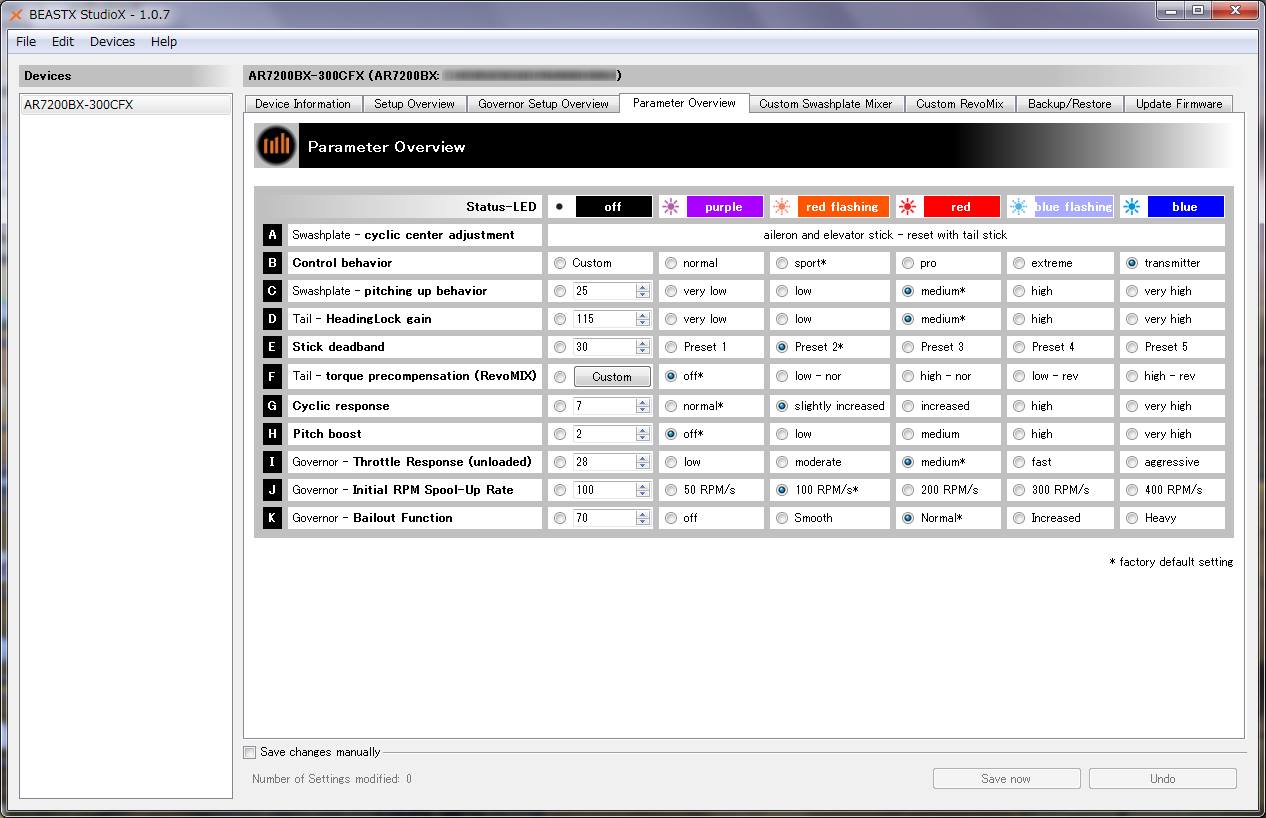Image resolution: width=1266 pixels, height=818 pixels.
Task: Click the HeadingLock gain value field showing 115
Action: [605, 319]
